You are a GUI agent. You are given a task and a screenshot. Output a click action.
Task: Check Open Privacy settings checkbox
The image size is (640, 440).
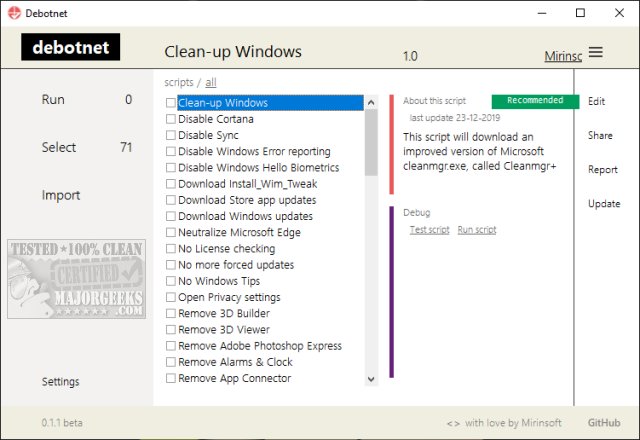[x=171, y=297]
